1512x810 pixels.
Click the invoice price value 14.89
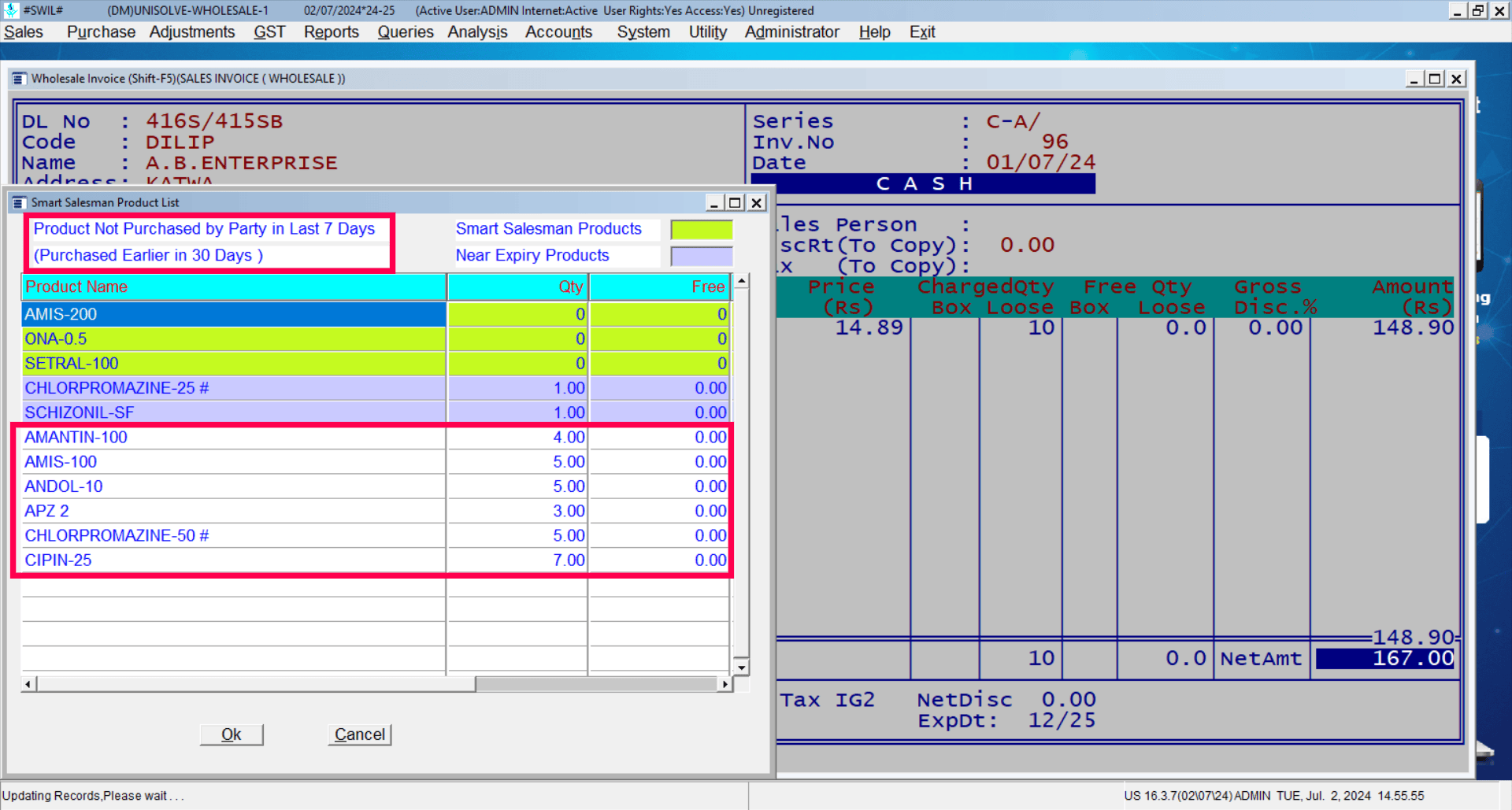coord(869,327)
